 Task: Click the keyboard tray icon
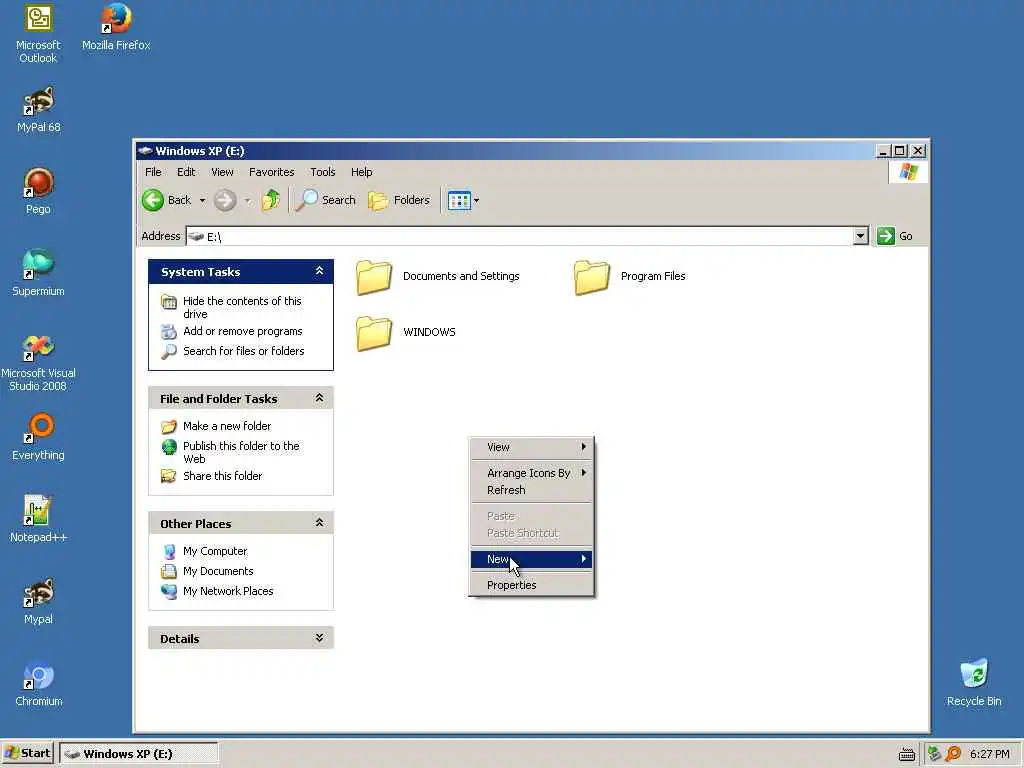pos(906,754)
